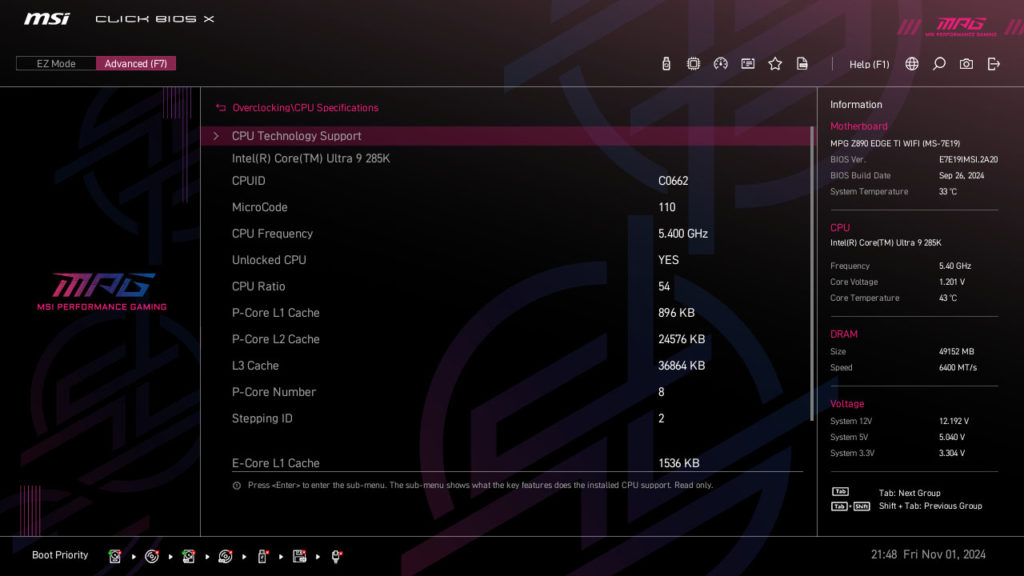Take a BIOS screenshot with the camera icon
Screen dimensions: 1024x576
pos(965,63)
